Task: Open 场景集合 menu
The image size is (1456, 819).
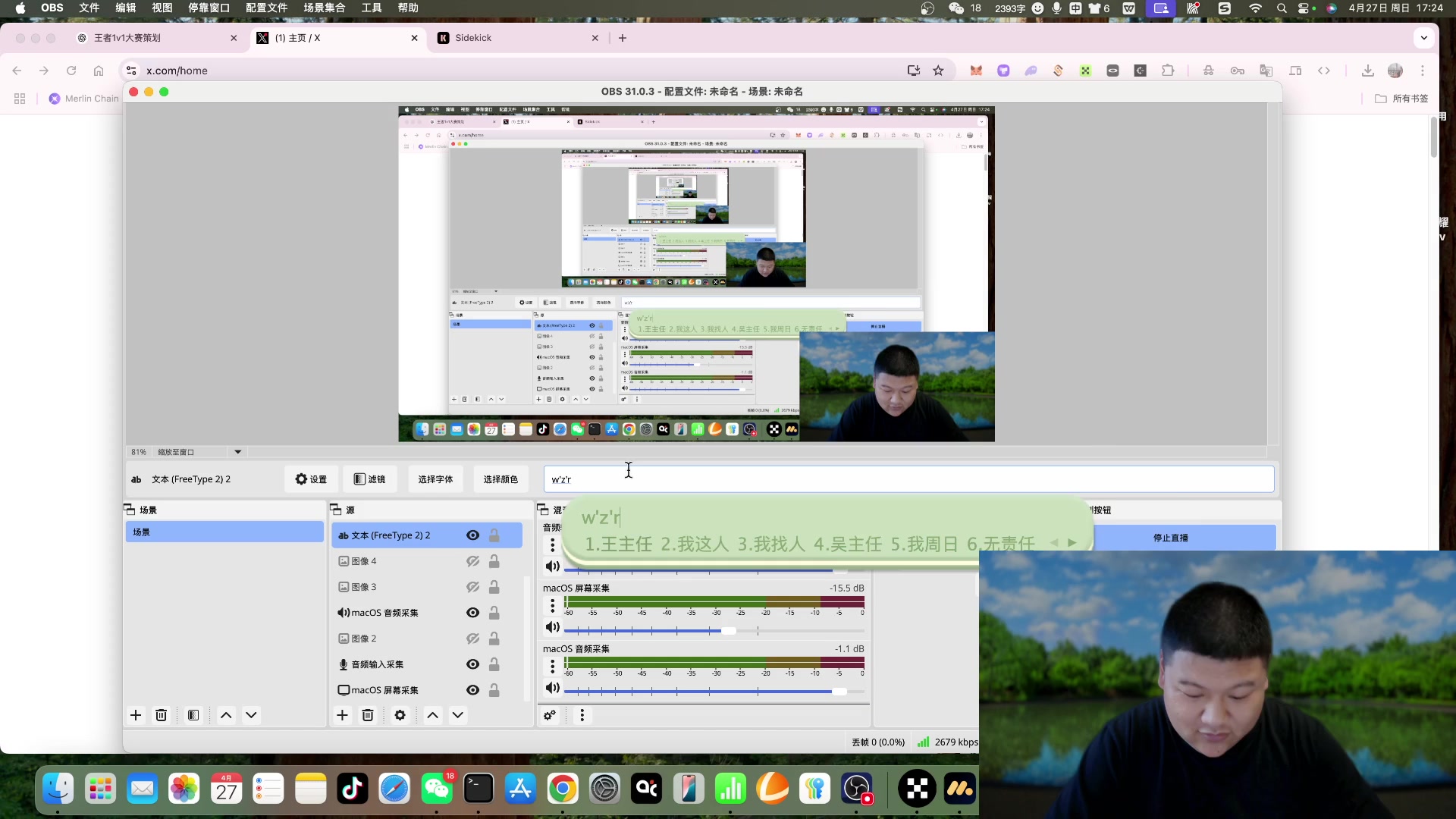Action: click(324, 8)
